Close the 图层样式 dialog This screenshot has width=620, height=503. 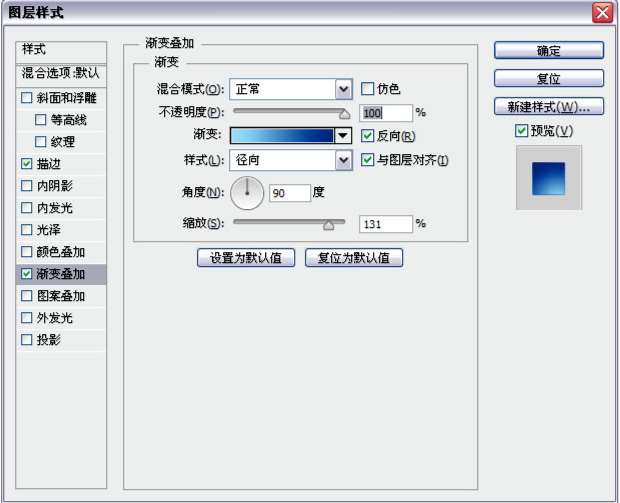coord(603,13)
